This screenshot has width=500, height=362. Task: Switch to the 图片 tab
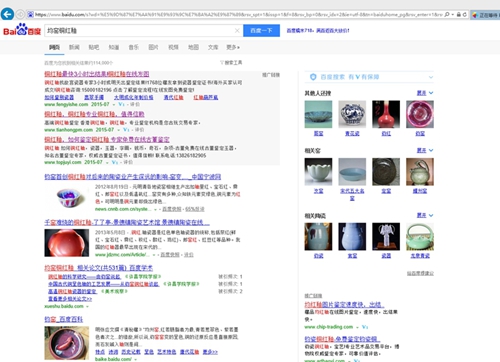pos(153,47)
